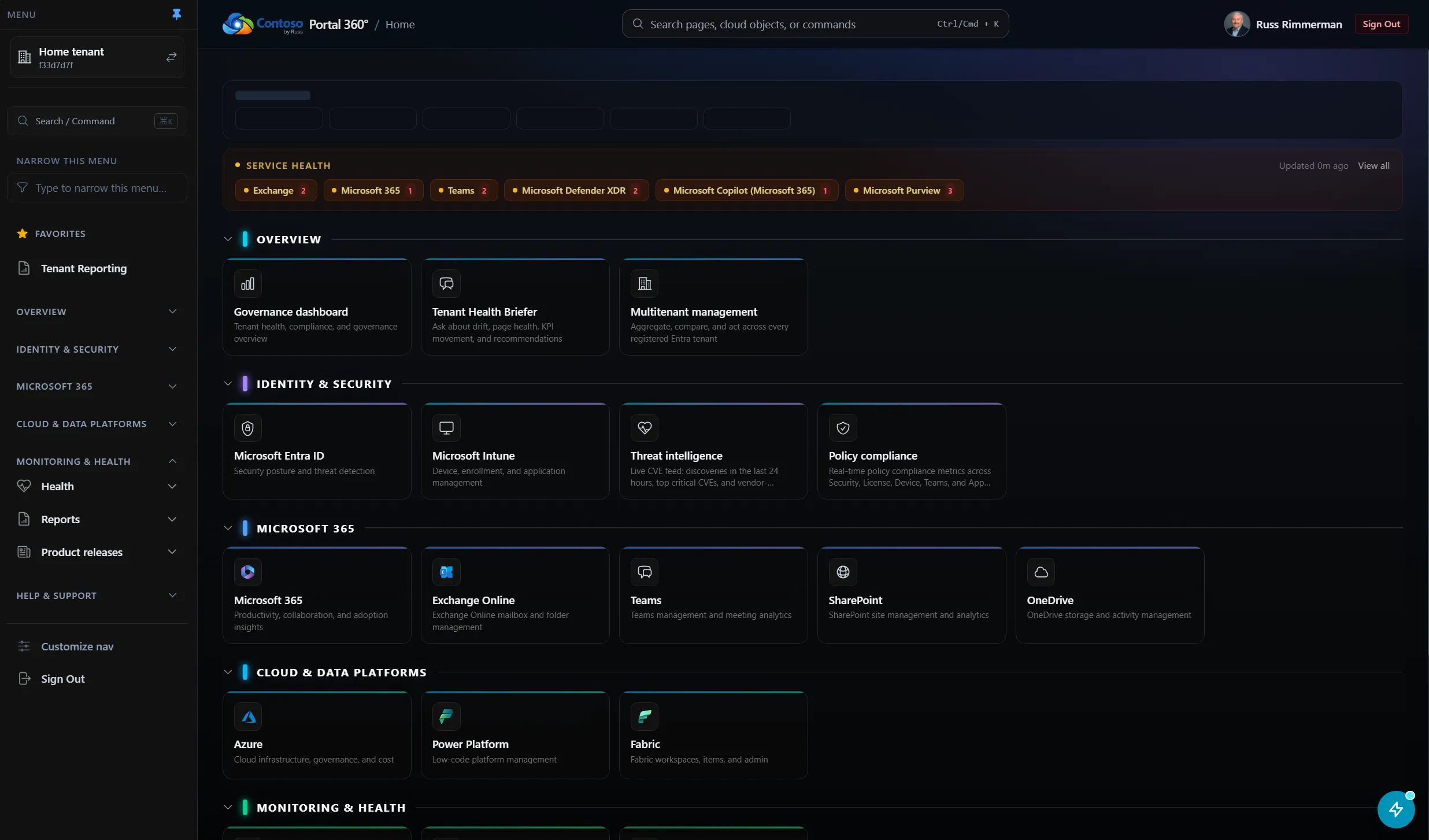1429x840 pixels.
Task: Collapse Monitoring & Health main section chevron
Action: (228, 808)
